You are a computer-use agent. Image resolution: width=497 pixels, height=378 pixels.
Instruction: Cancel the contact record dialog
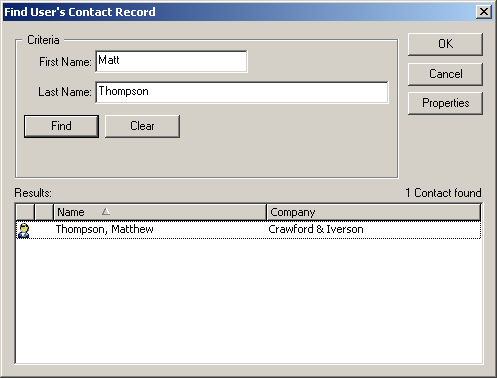point(445,74)
